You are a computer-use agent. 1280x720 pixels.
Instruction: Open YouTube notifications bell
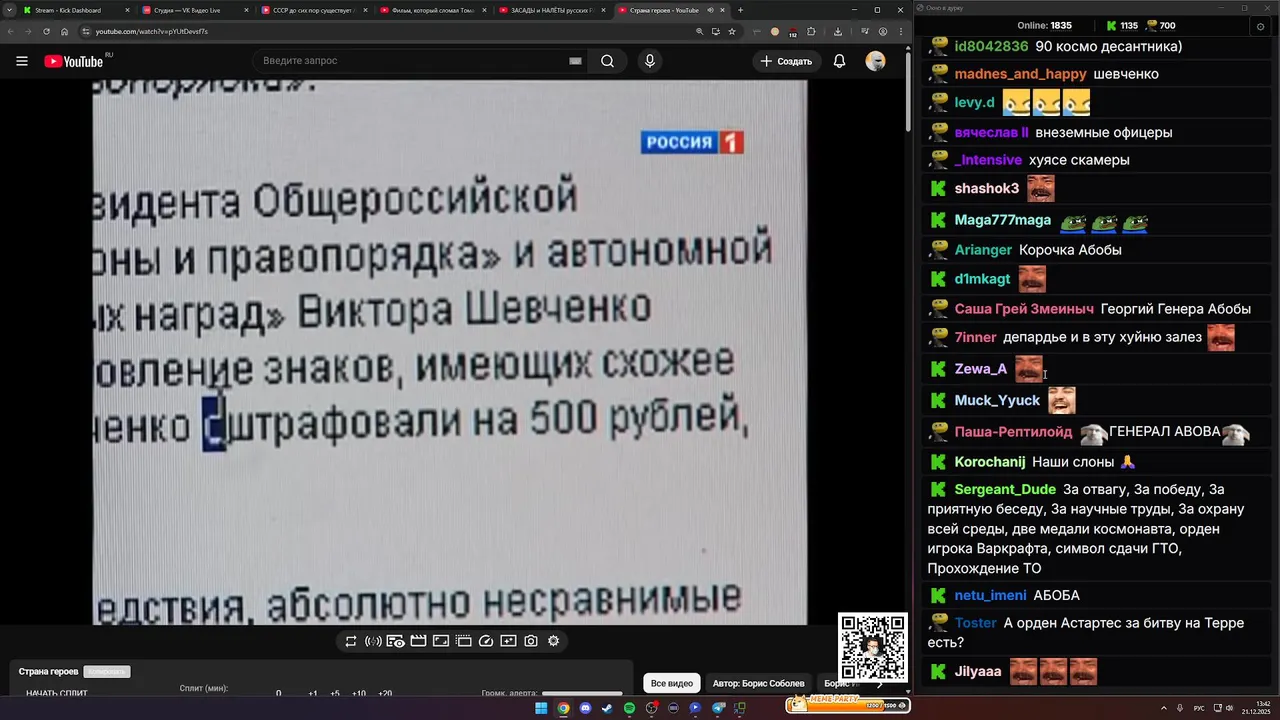(x=840, y=61)
